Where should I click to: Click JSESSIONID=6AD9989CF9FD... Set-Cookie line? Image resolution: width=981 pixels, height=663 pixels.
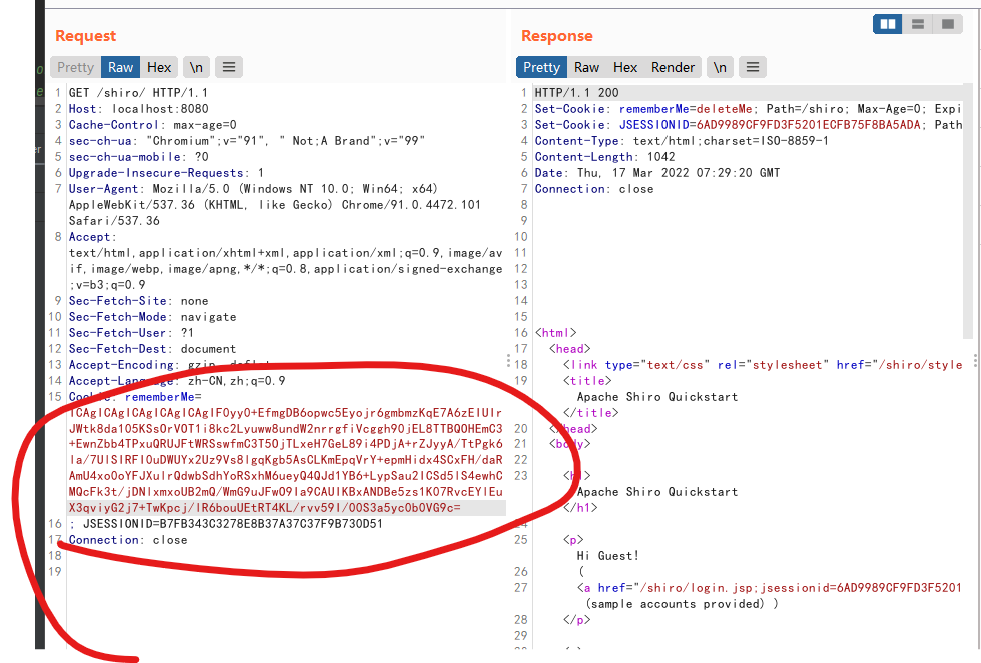pyautogui.click(x=748, y=124)
